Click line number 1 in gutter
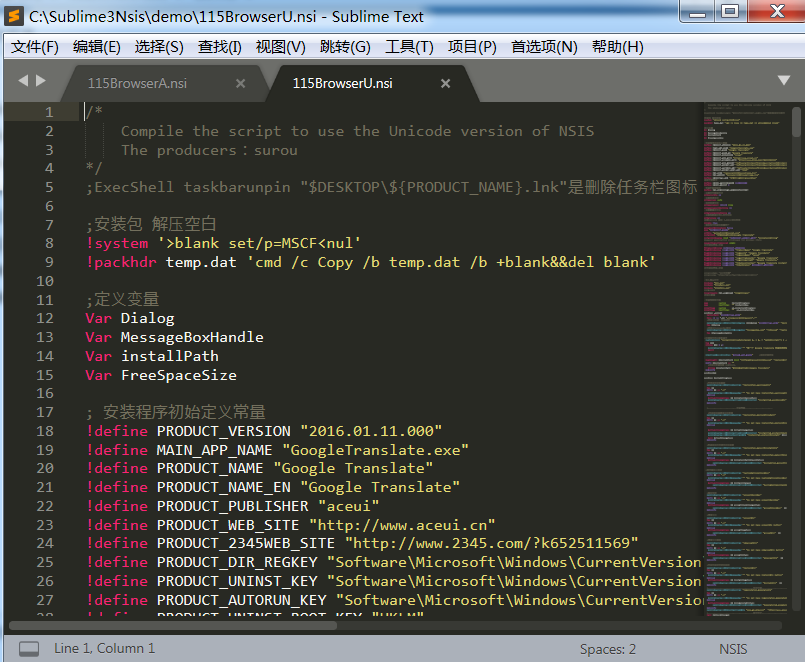 (x=49, y=112)
